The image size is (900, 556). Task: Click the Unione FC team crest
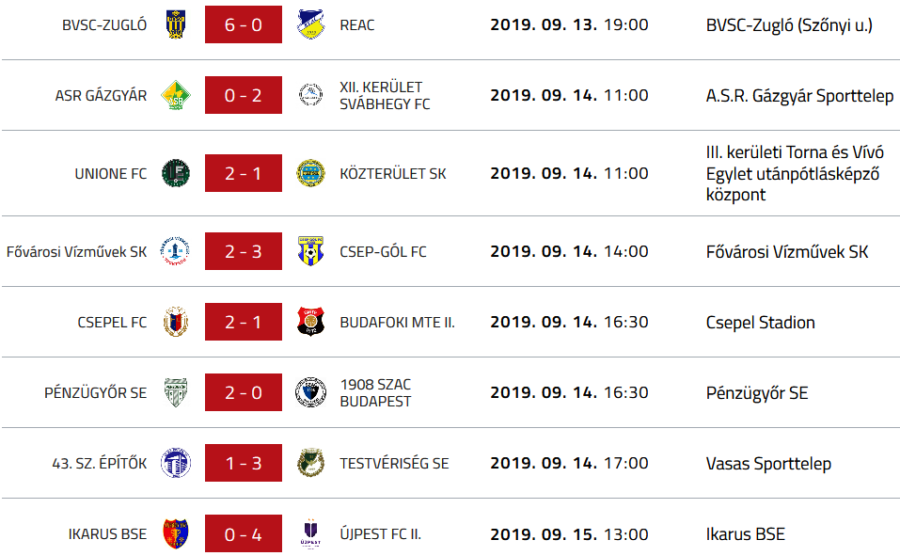click(176, 173)
